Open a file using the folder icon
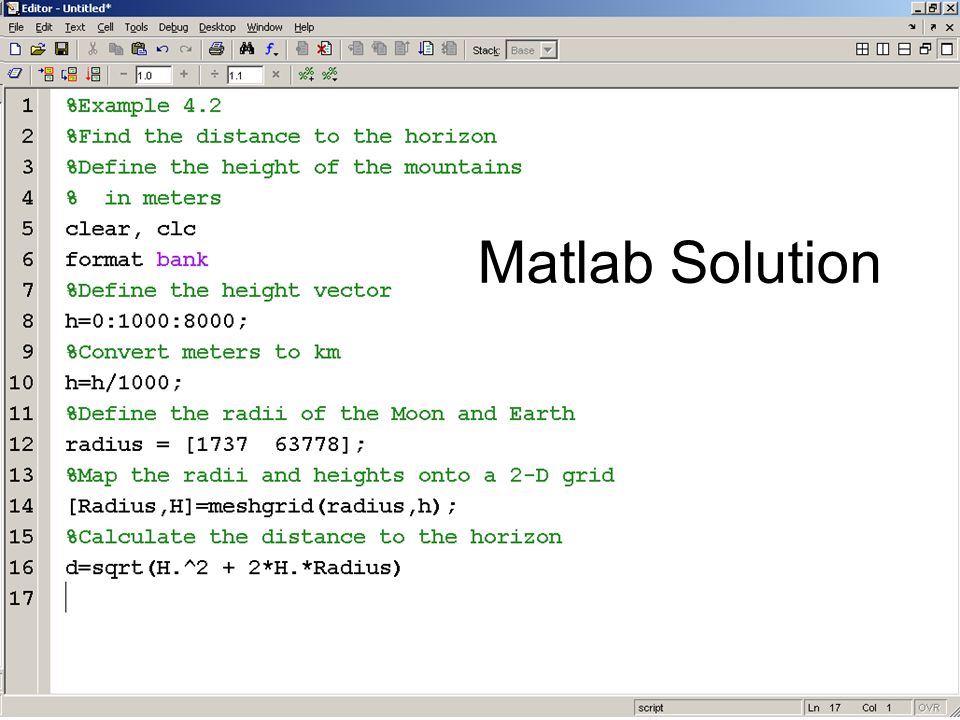960x720 pixels. click(x=38, y=50)
